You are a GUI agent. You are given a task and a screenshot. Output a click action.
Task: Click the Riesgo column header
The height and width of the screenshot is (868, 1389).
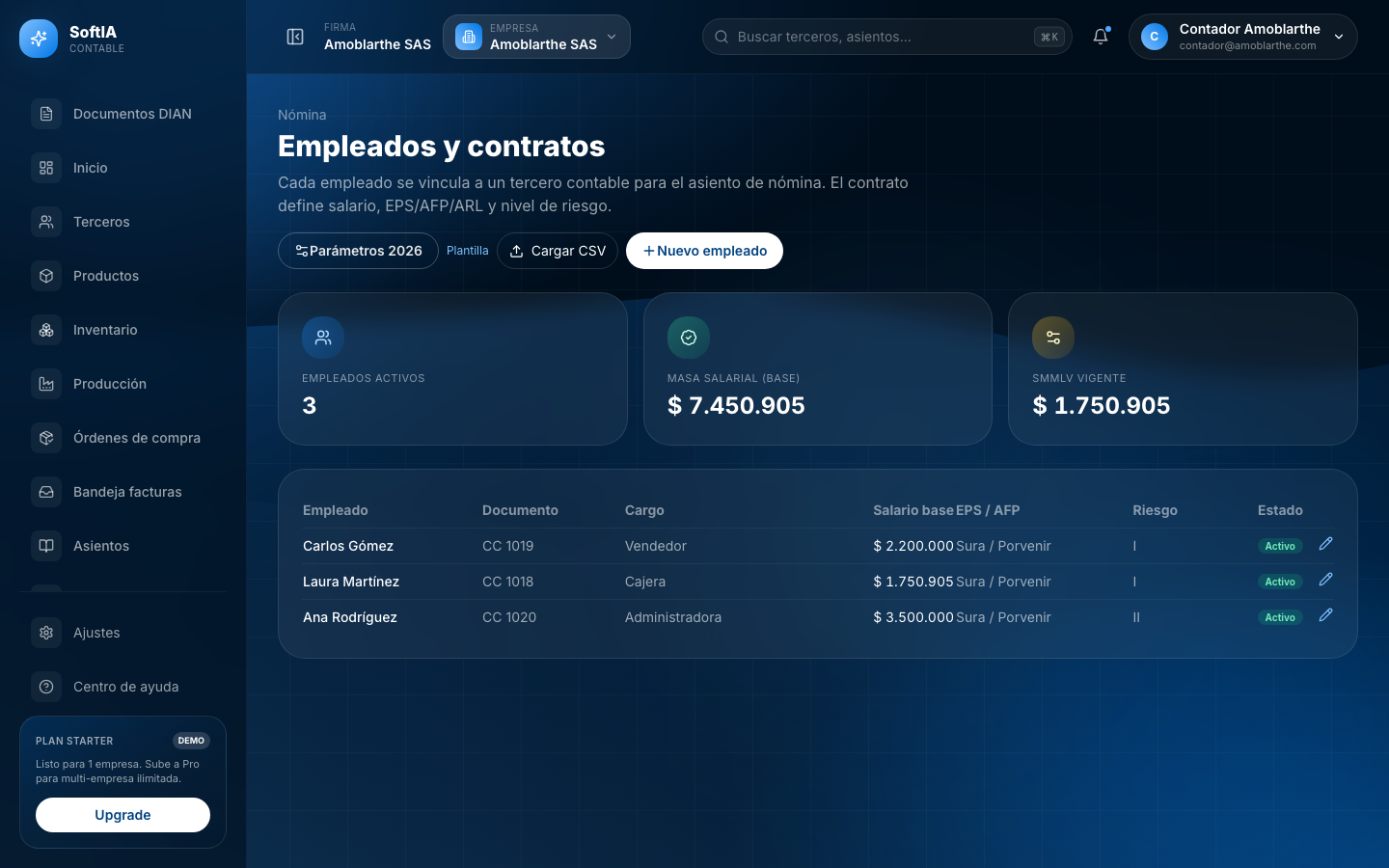tap(1155, 510)
